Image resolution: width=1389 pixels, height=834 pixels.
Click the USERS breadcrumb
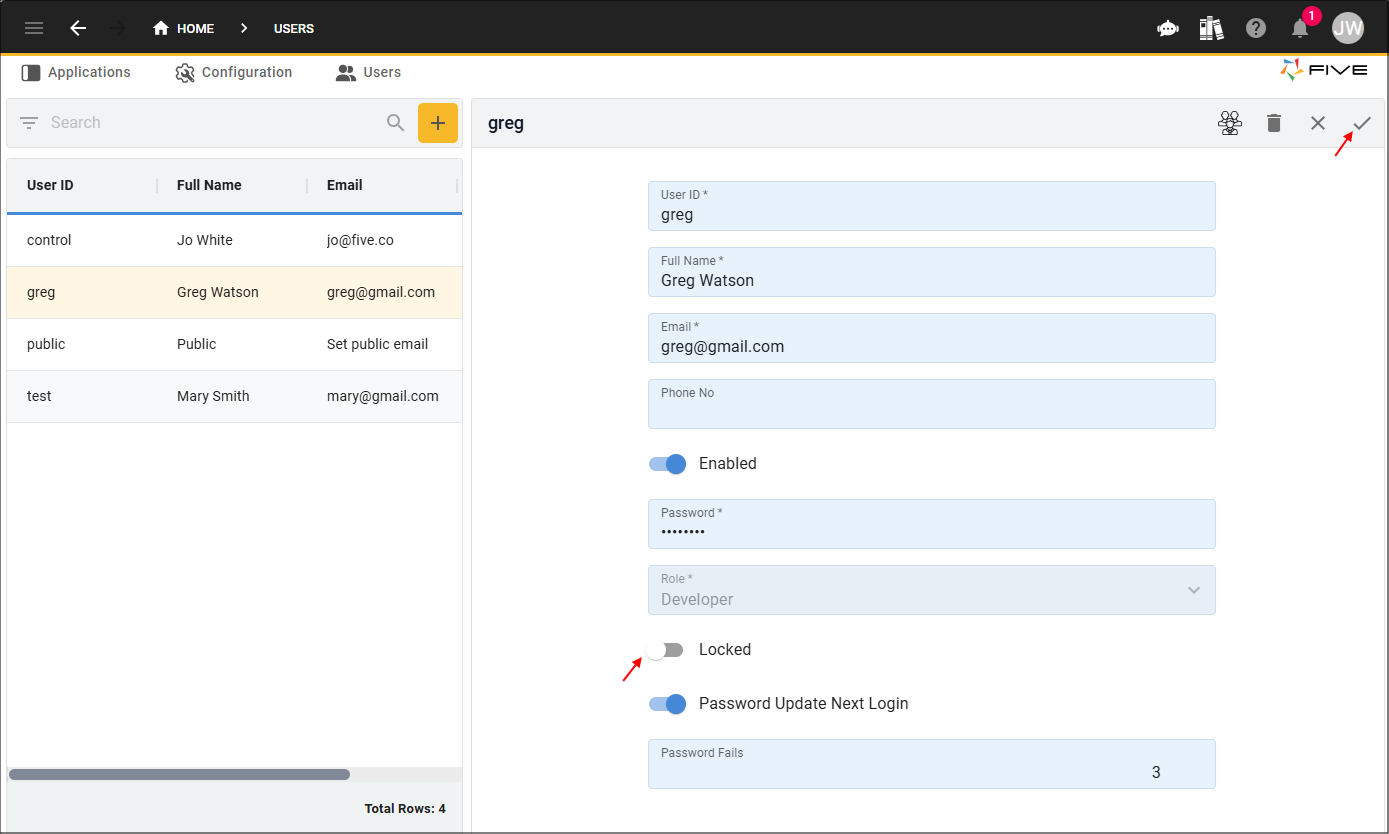click(x=294, y=28)
